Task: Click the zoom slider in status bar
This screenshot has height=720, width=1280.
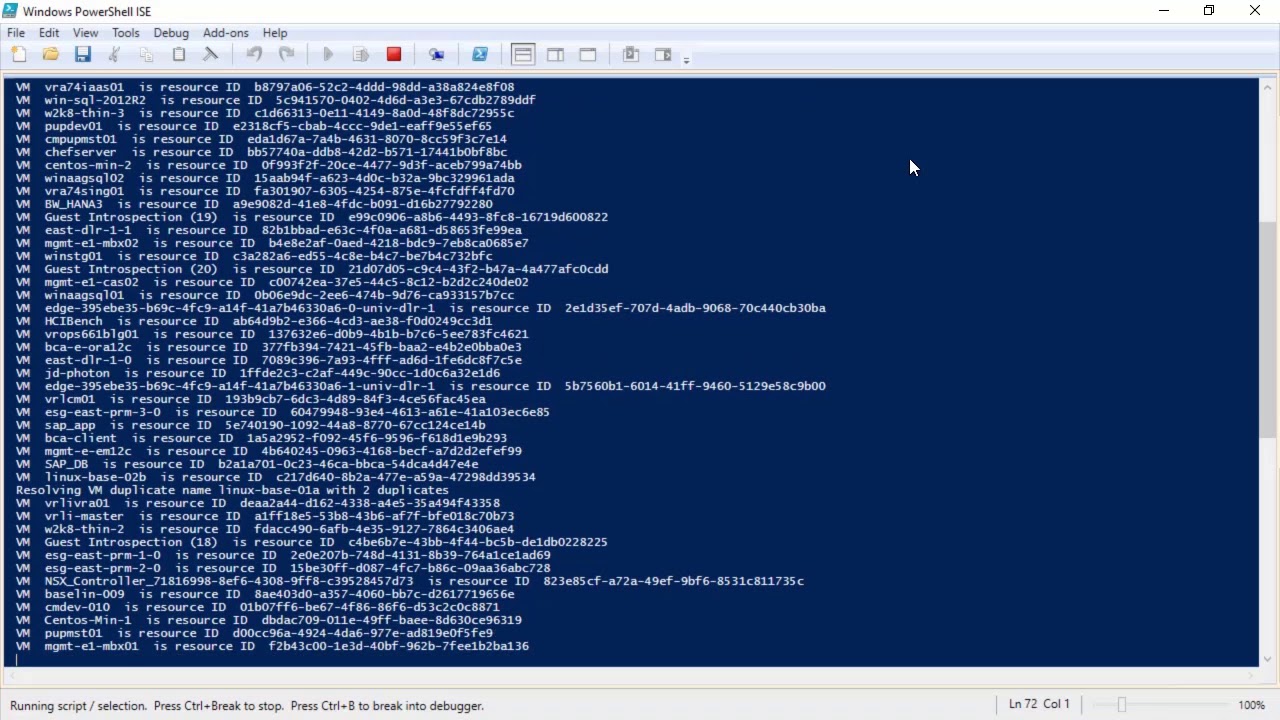Action: [1122, 705]
